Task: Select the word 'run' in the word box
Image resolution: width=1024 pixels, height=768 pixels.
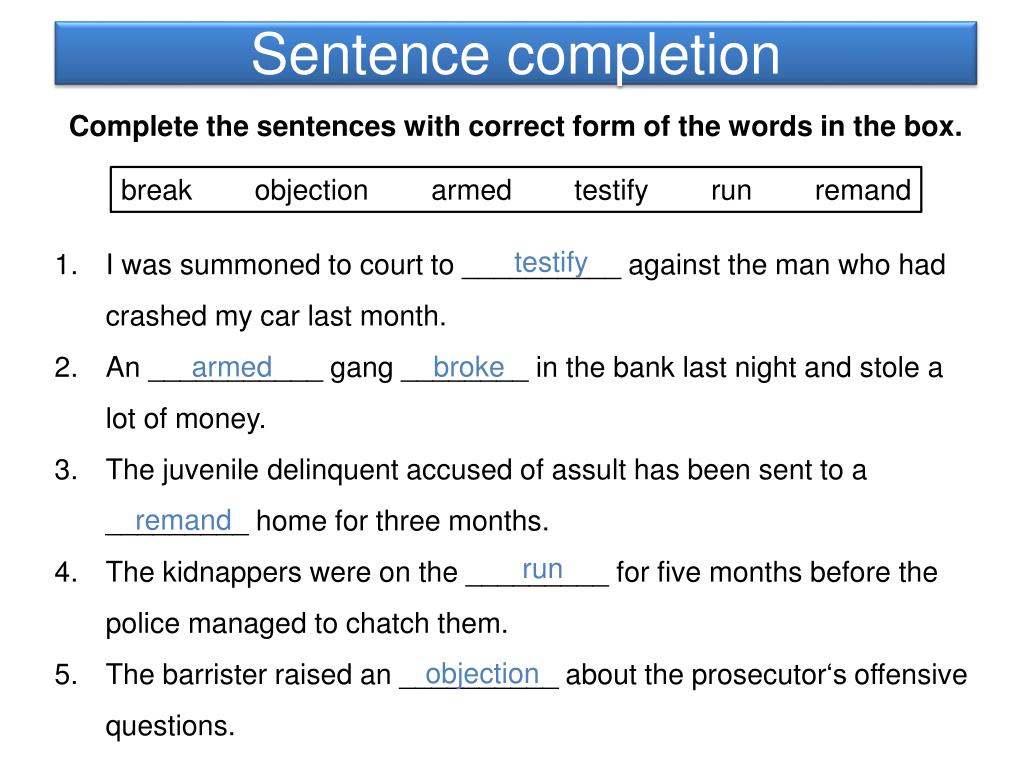Action: tap(731, 191)
